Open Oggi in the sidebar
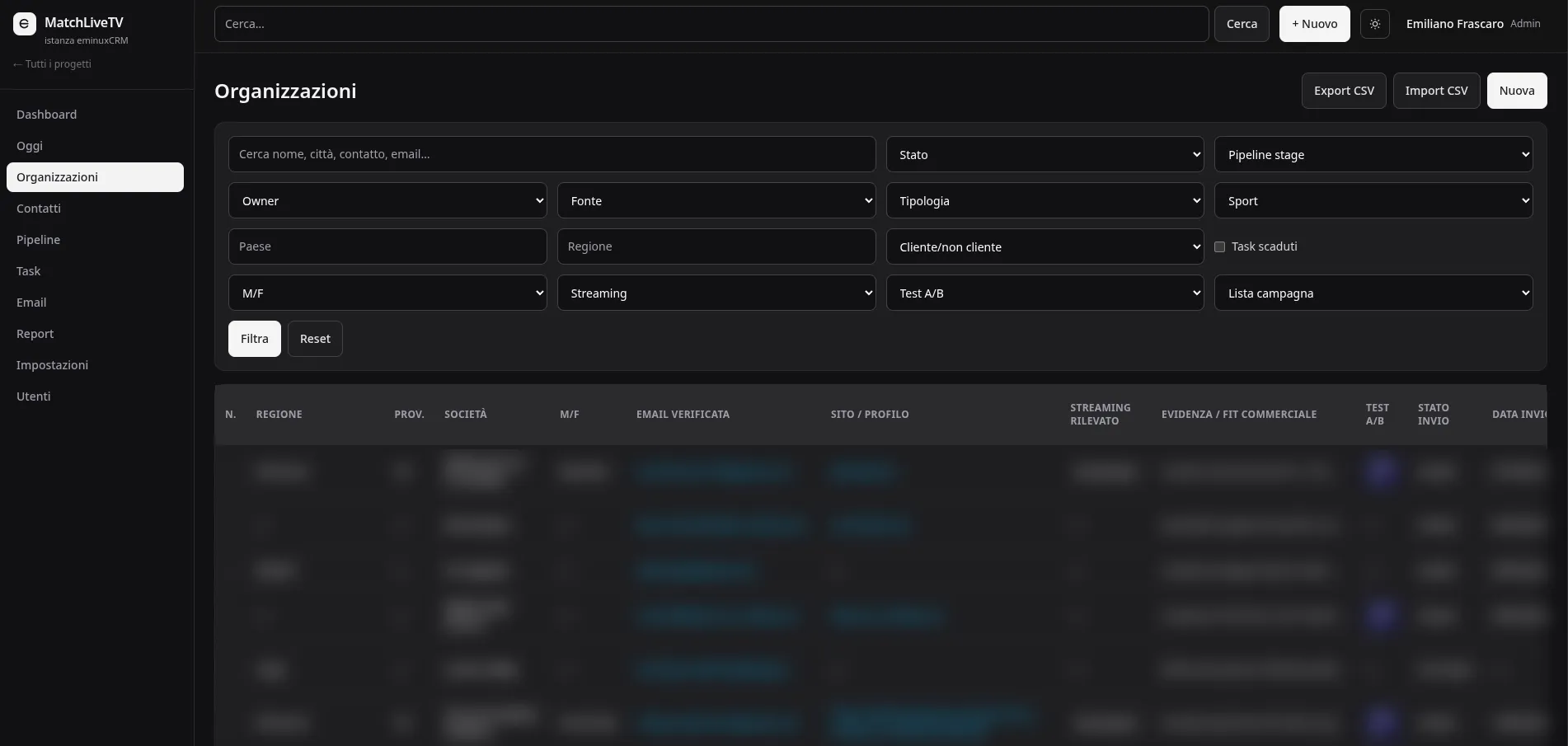 (95, 146)
